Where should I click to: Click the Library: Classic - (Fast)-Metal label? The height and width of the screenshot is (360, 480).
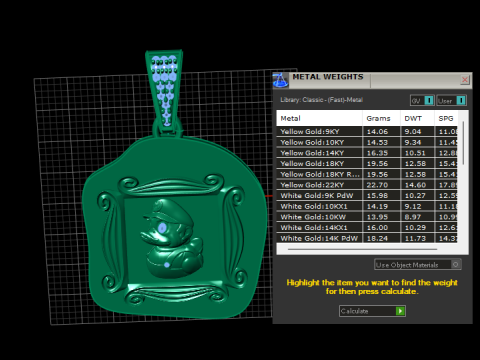(321, 100)
